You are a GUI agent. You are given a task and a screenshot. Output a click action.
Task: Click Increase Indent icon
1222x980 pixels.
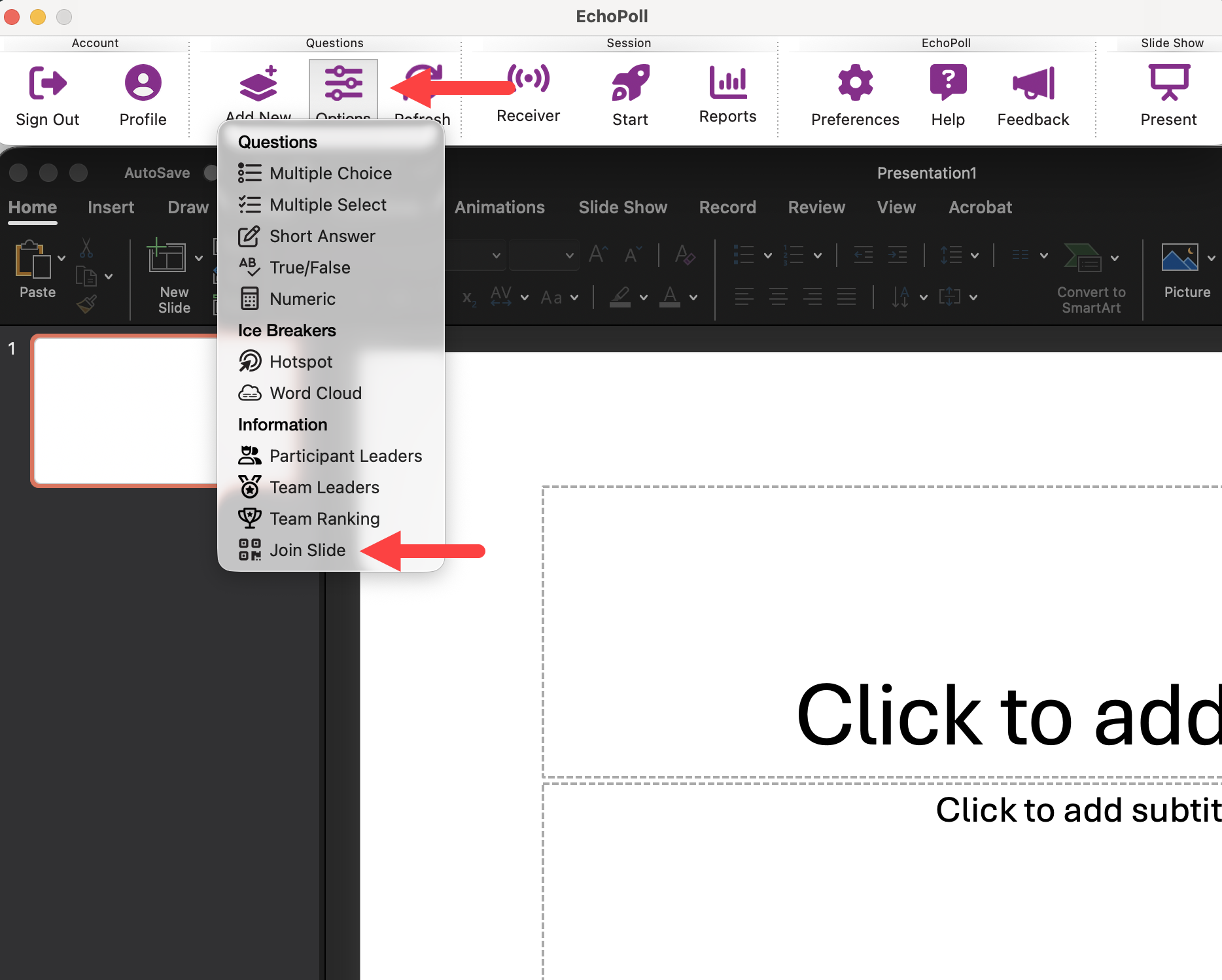coord(897,255)
